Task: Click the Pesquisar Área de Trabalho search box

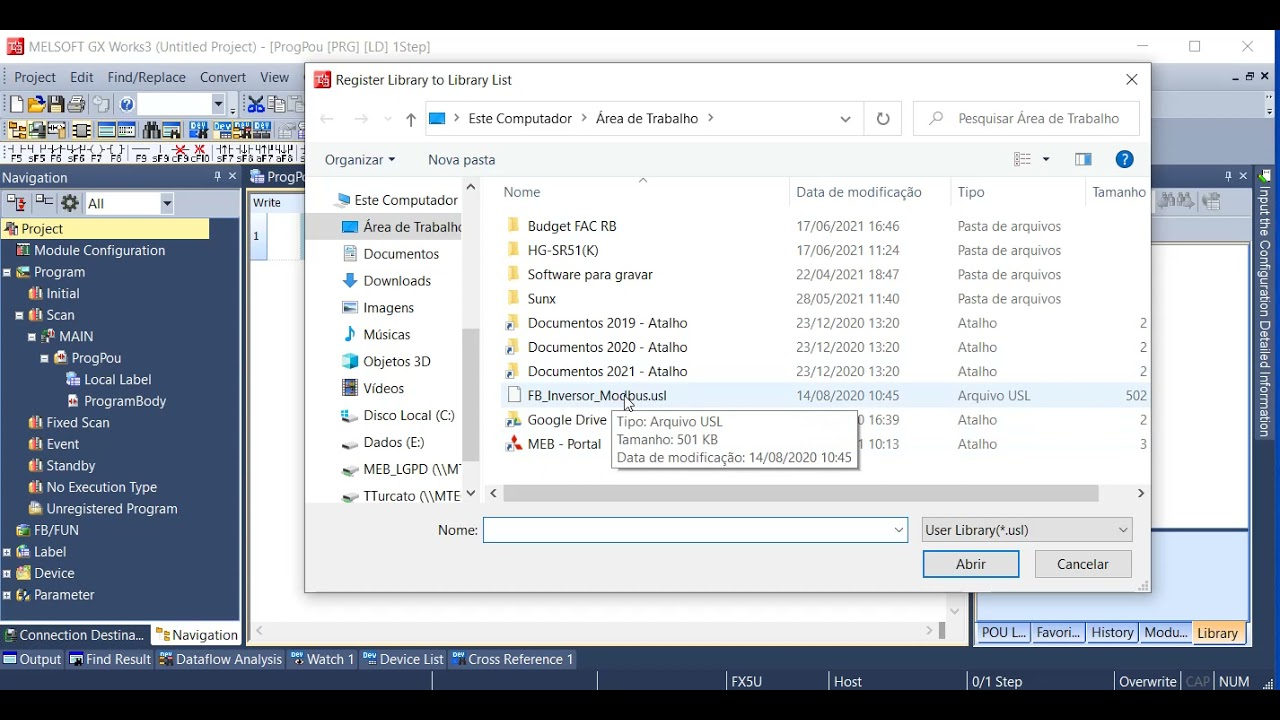Action: 1027,119
